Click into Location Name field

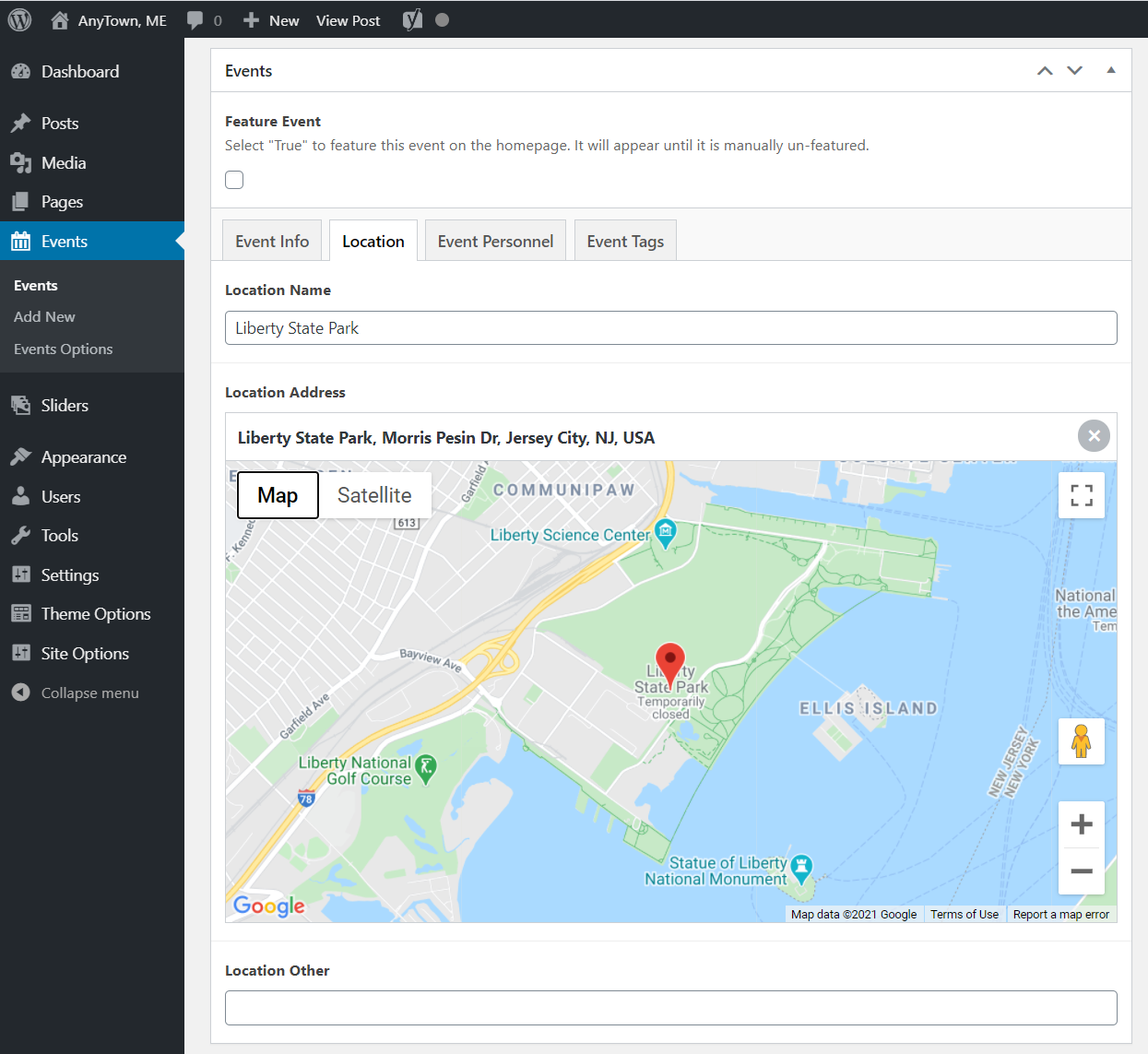671,328
